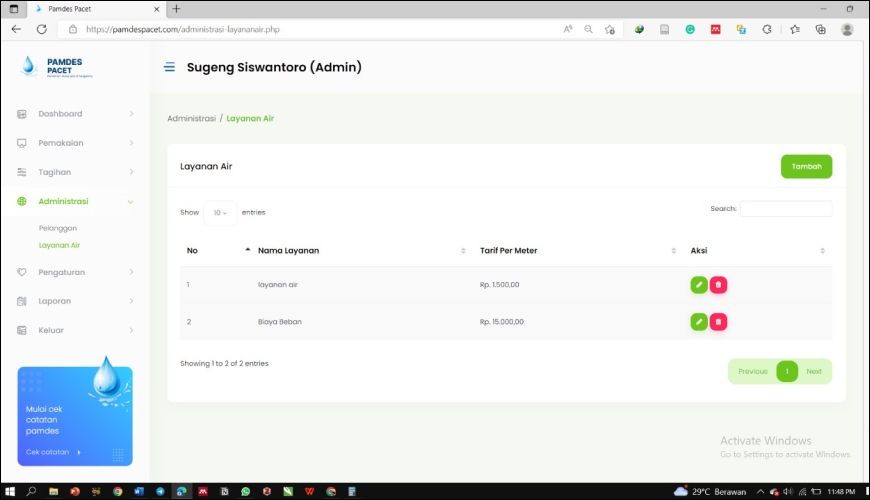This screenshot has height=500, width=870.
Task: Click the green Tambah button
Action: click(x=806, y=167)
